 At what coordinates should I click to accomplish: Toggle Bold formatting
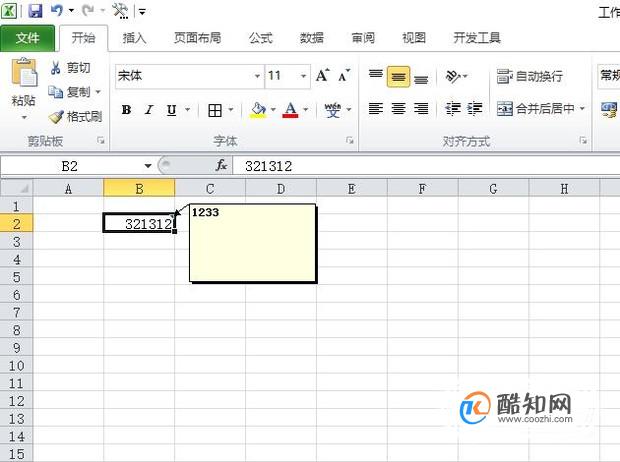[x=126, y=110]
